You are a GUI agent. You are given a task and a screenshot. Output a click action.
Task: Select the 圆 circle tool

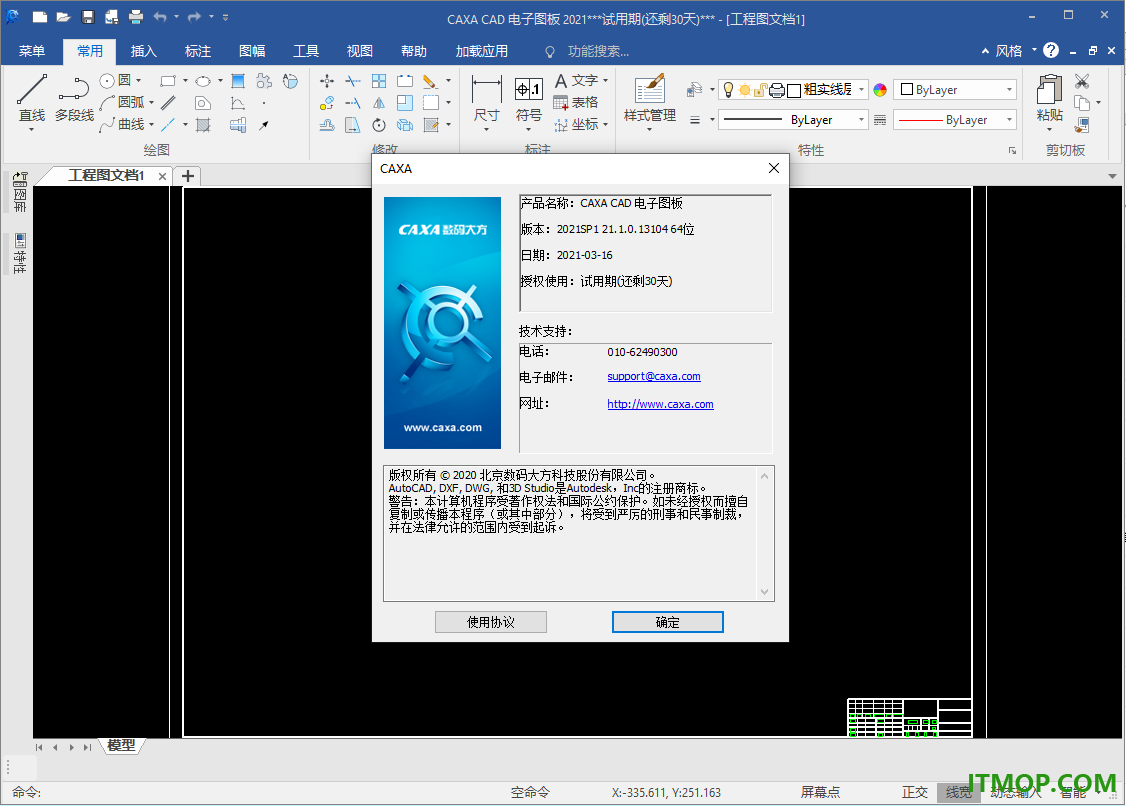tap(116, 80)
